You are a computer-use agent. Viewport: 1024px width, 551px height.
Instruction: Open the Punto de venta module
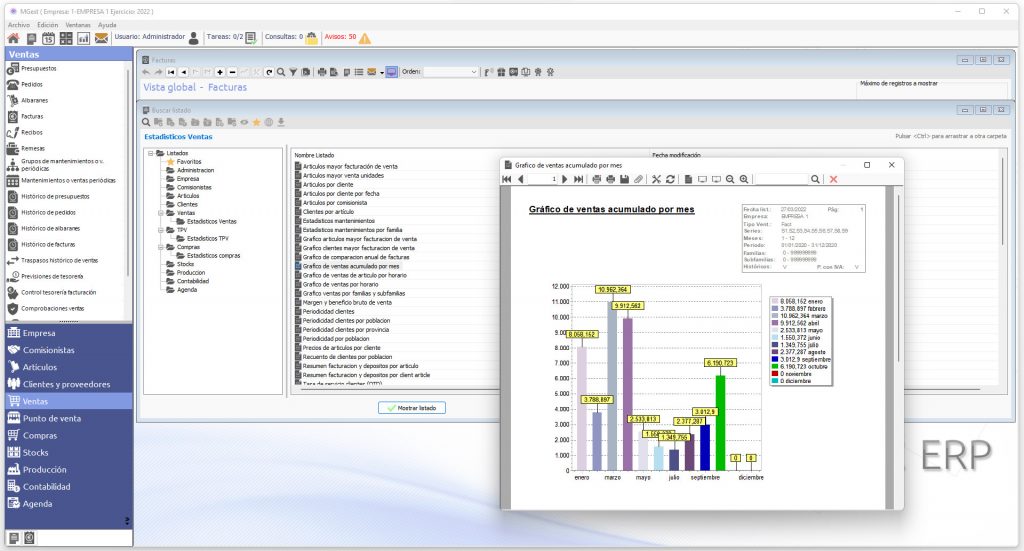click(x=52, y=418)
